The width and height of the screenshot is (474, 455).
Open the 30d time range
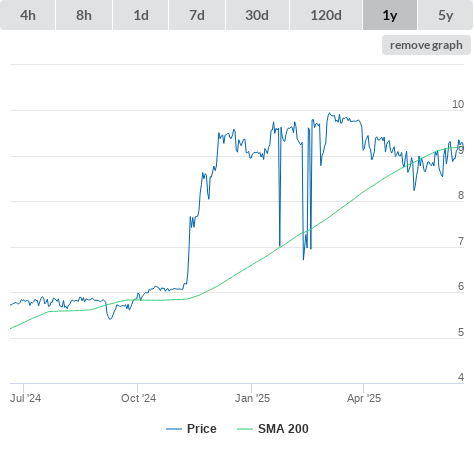point(257,15)
